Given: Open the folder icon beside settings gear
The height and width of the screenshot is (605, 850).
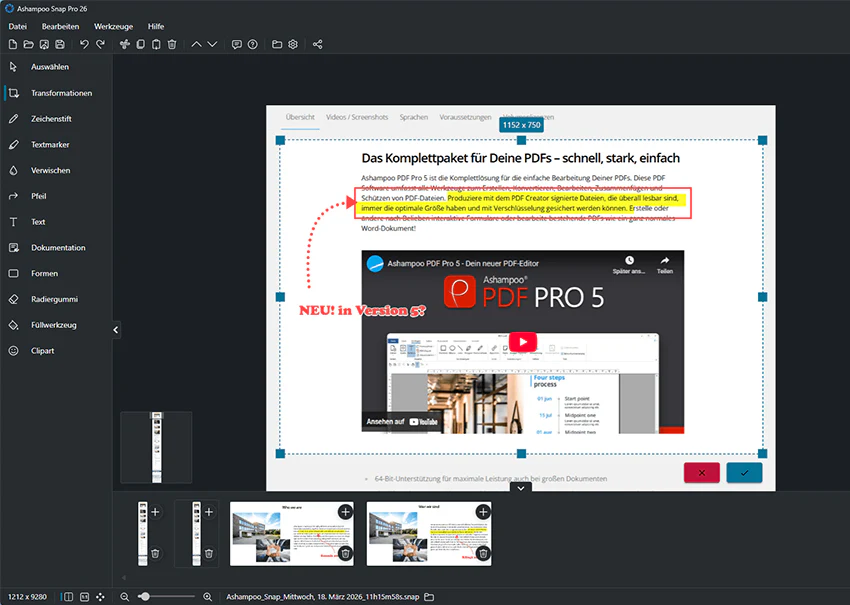Looking at the screenshot, I should 277,44.
